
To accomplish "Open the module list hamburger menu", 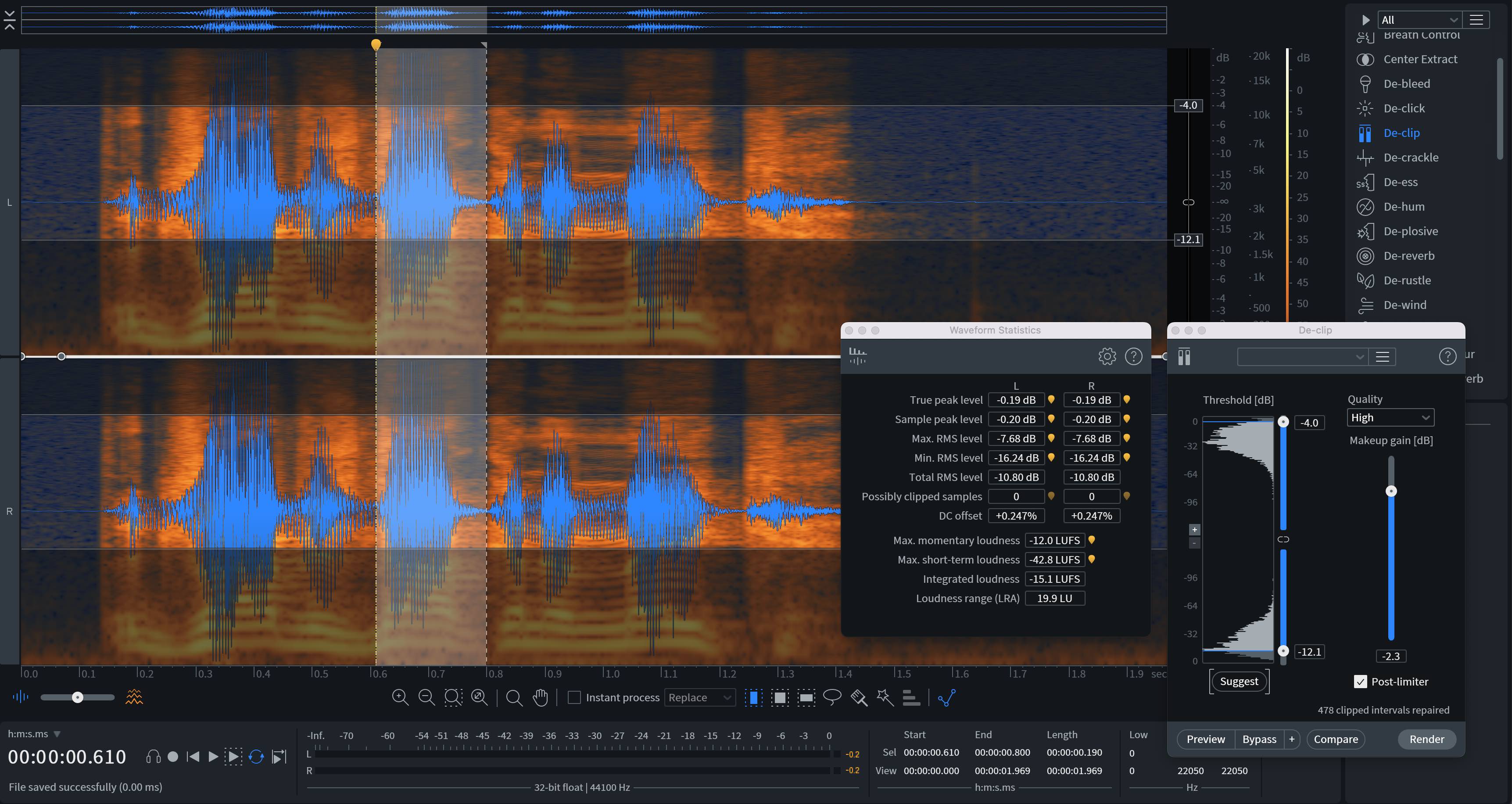I will coord(1476,19).
